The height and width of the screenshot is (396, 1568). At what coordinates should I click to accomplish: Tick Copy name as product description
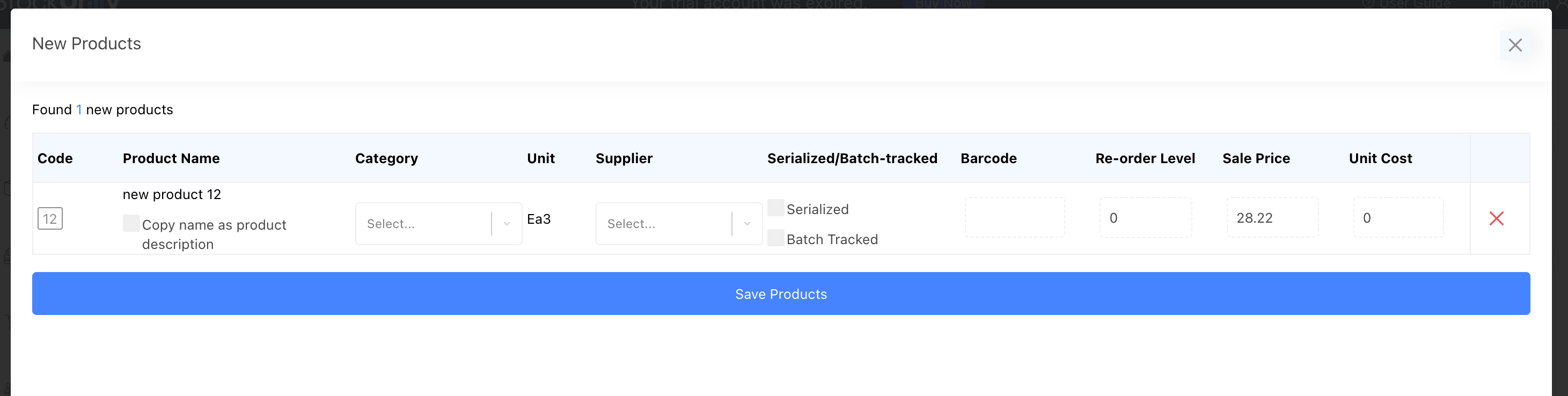click(x=131, y=223)
